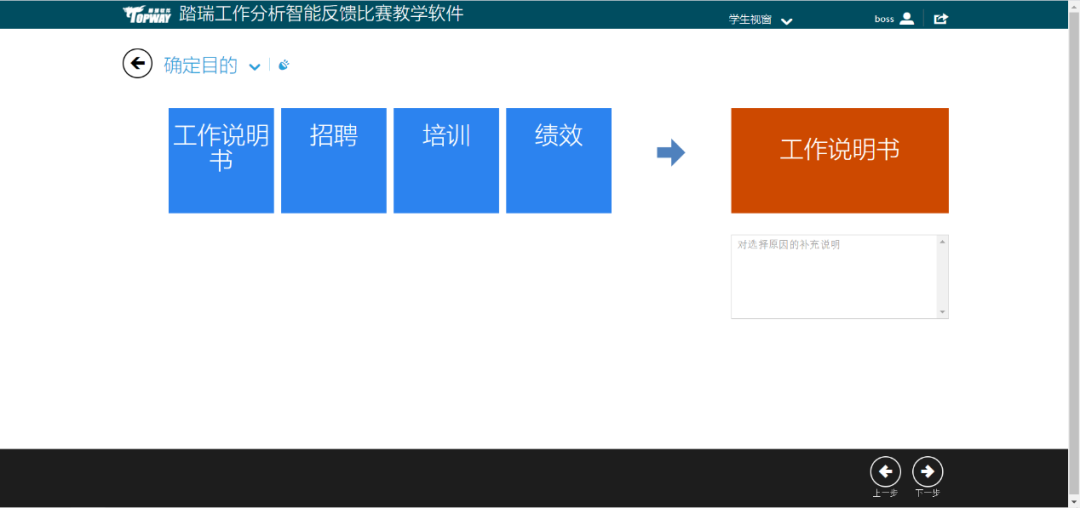Advance to next step with 下一步 arrow
1080x508 pixels.
928,471
